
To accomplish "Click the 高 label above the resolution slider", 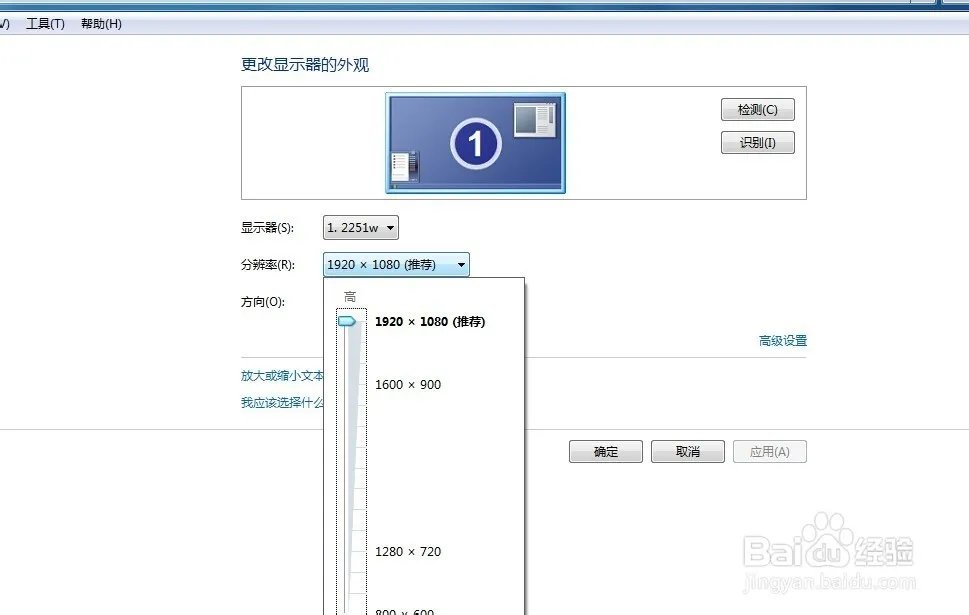I will pos(349,296).
